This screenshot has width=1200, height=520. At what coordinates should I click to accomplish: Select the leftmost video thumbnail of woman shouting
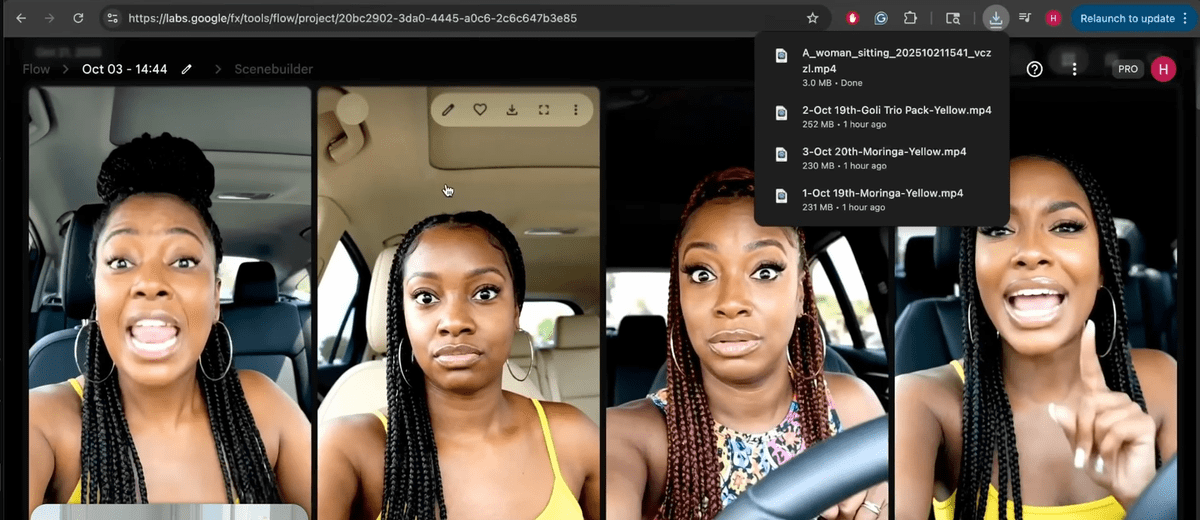click(170, 300)
